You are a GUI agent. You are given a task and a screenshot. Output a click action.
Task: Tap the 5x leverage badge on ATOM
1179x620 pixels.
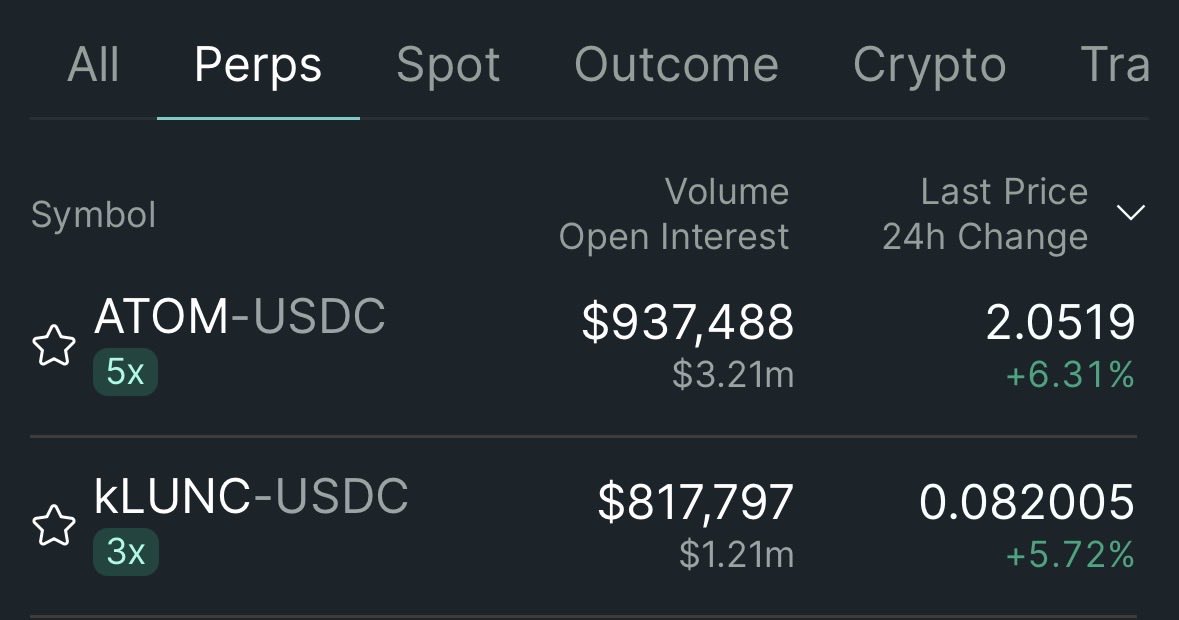[x=126, y=371]
